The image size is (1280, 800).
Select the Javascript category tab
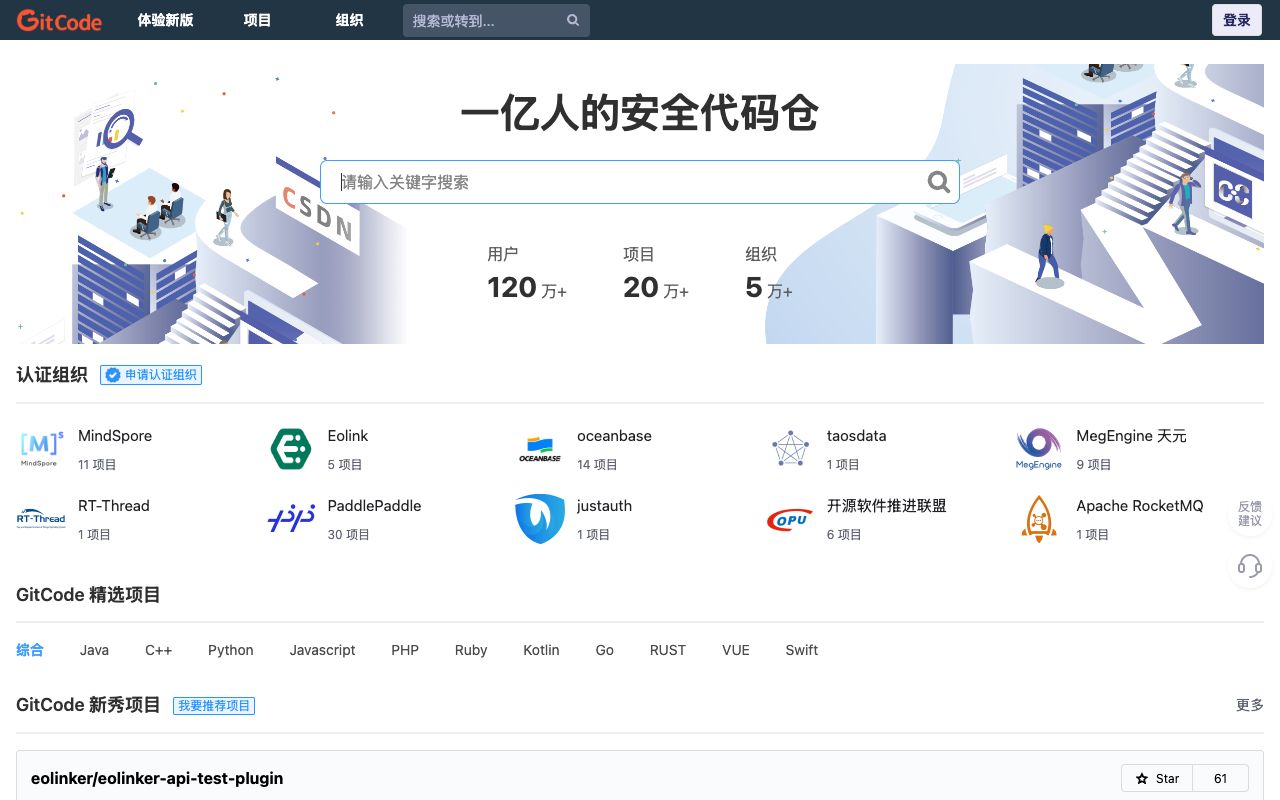[x=322, y=650]
